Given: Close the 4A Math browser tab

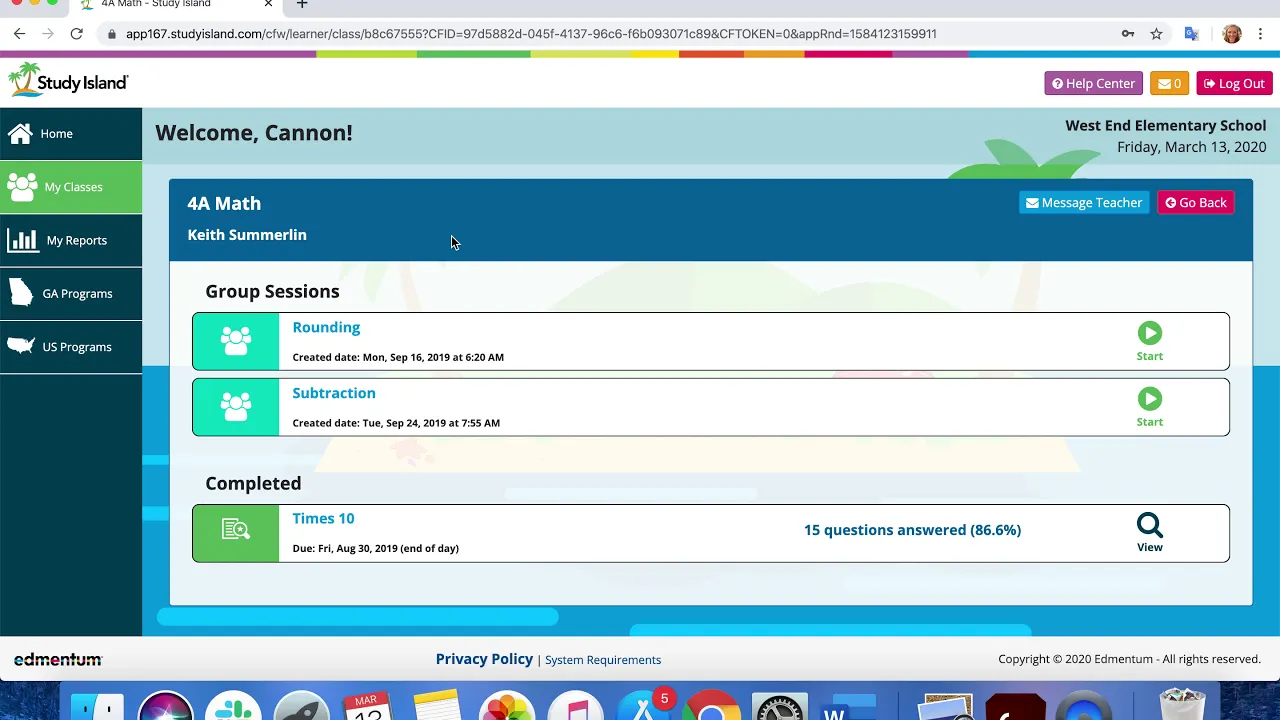Looking at the screenshot, I should tap(268, 4).
